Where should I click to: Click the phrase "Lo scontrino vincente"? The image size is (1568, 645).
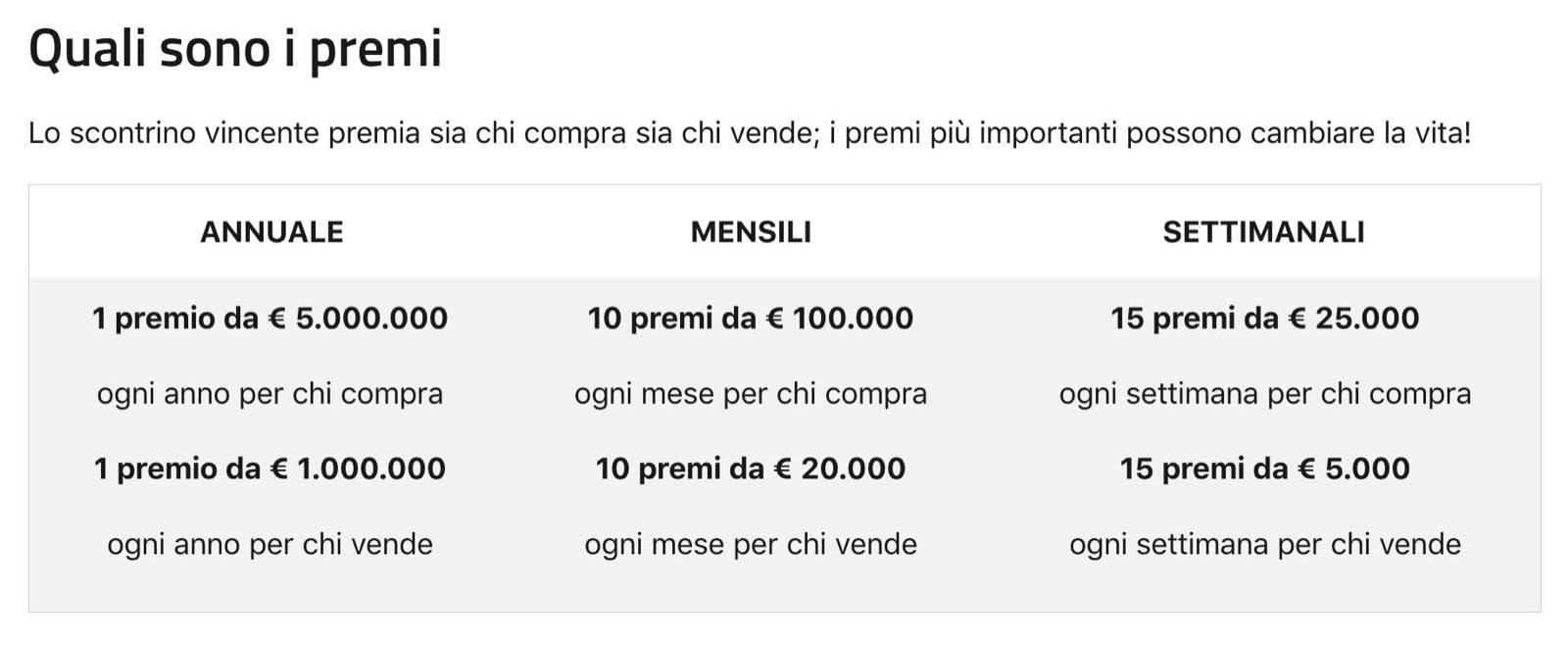coord(173,133)
